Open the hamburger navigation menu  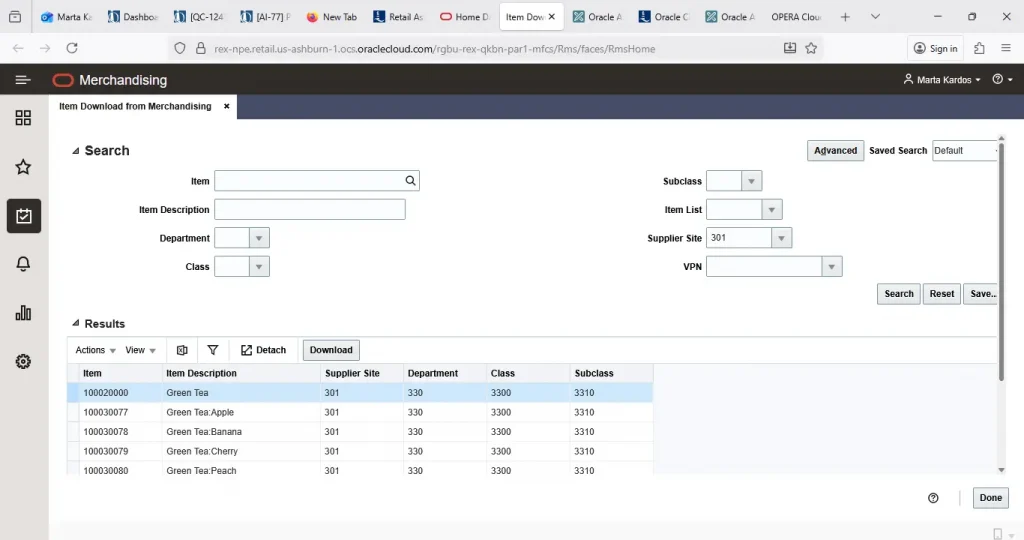click(23, 80)
